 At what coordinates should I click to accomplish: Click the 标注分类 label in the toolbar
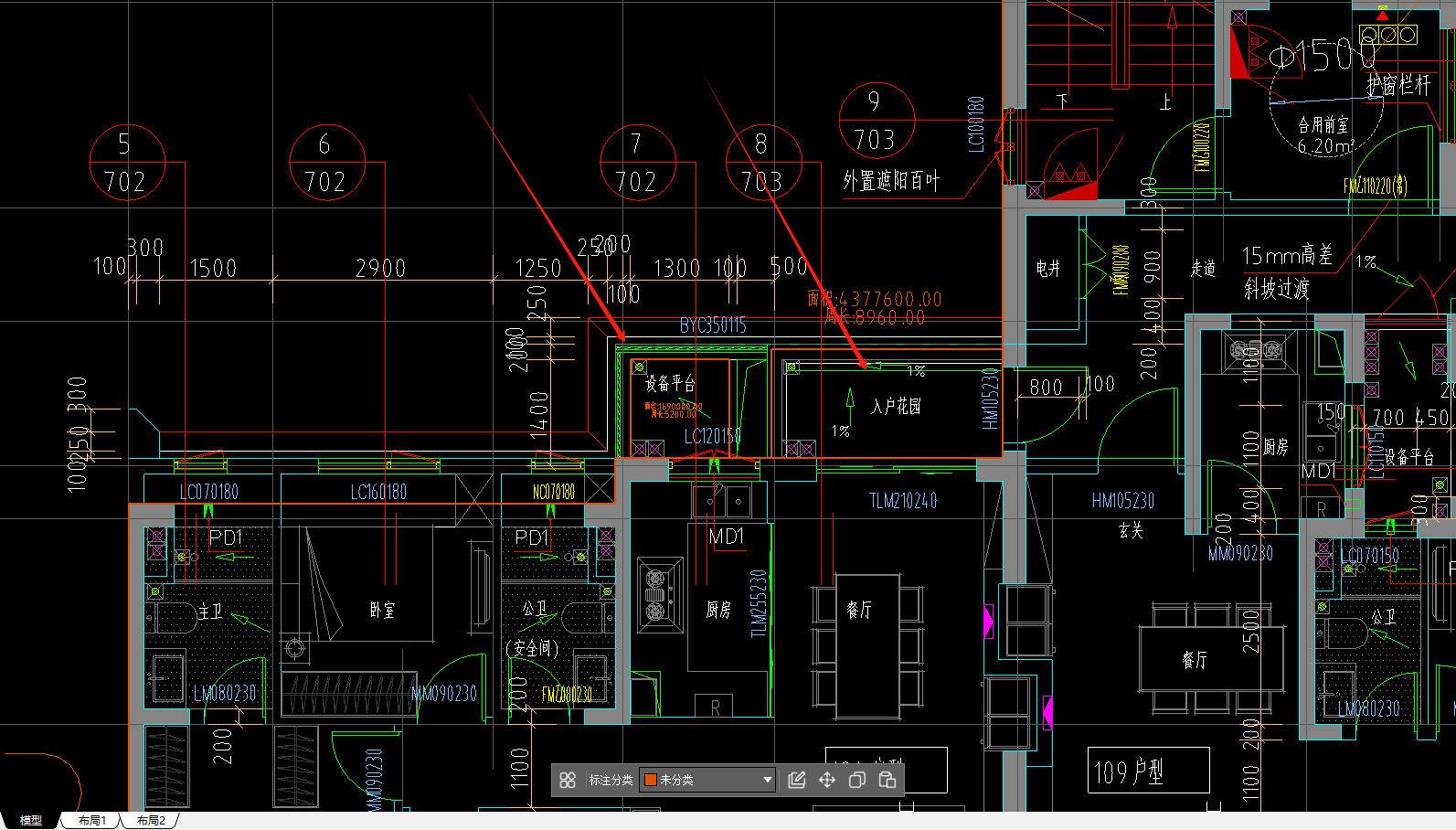tap(611, 780)
